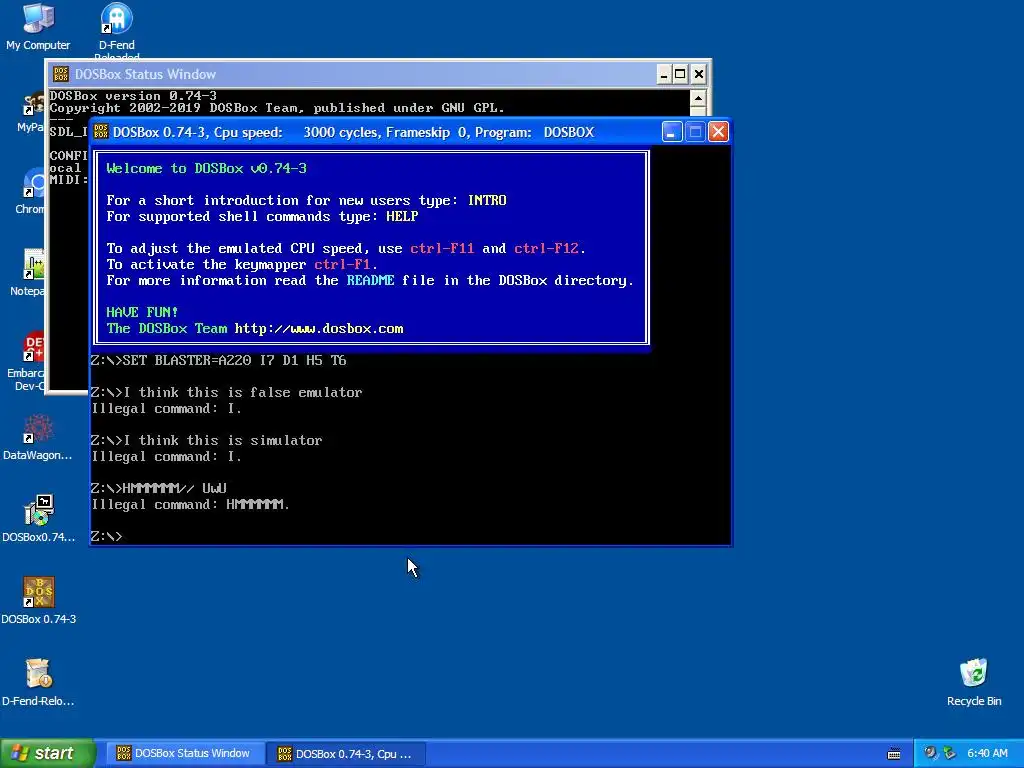Open the My Computer desktop icon
1024x768 pixels.
click(38, 27)
